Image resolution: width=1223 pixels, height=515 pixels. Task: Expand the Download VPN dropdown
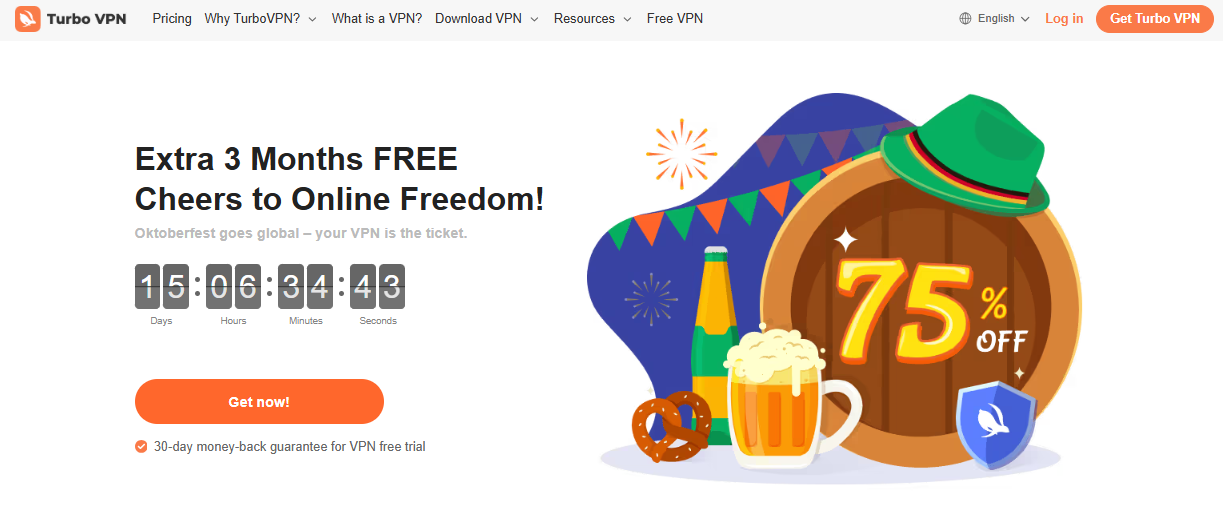pyautogui.click(x=487, y=19)
